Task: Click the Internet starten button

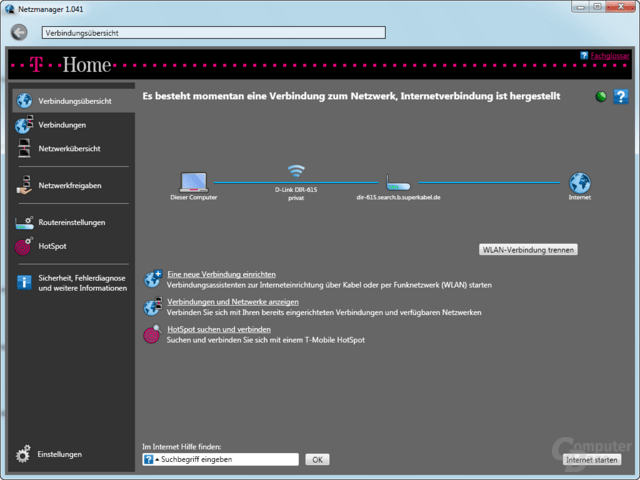Action: pos(592,460)
